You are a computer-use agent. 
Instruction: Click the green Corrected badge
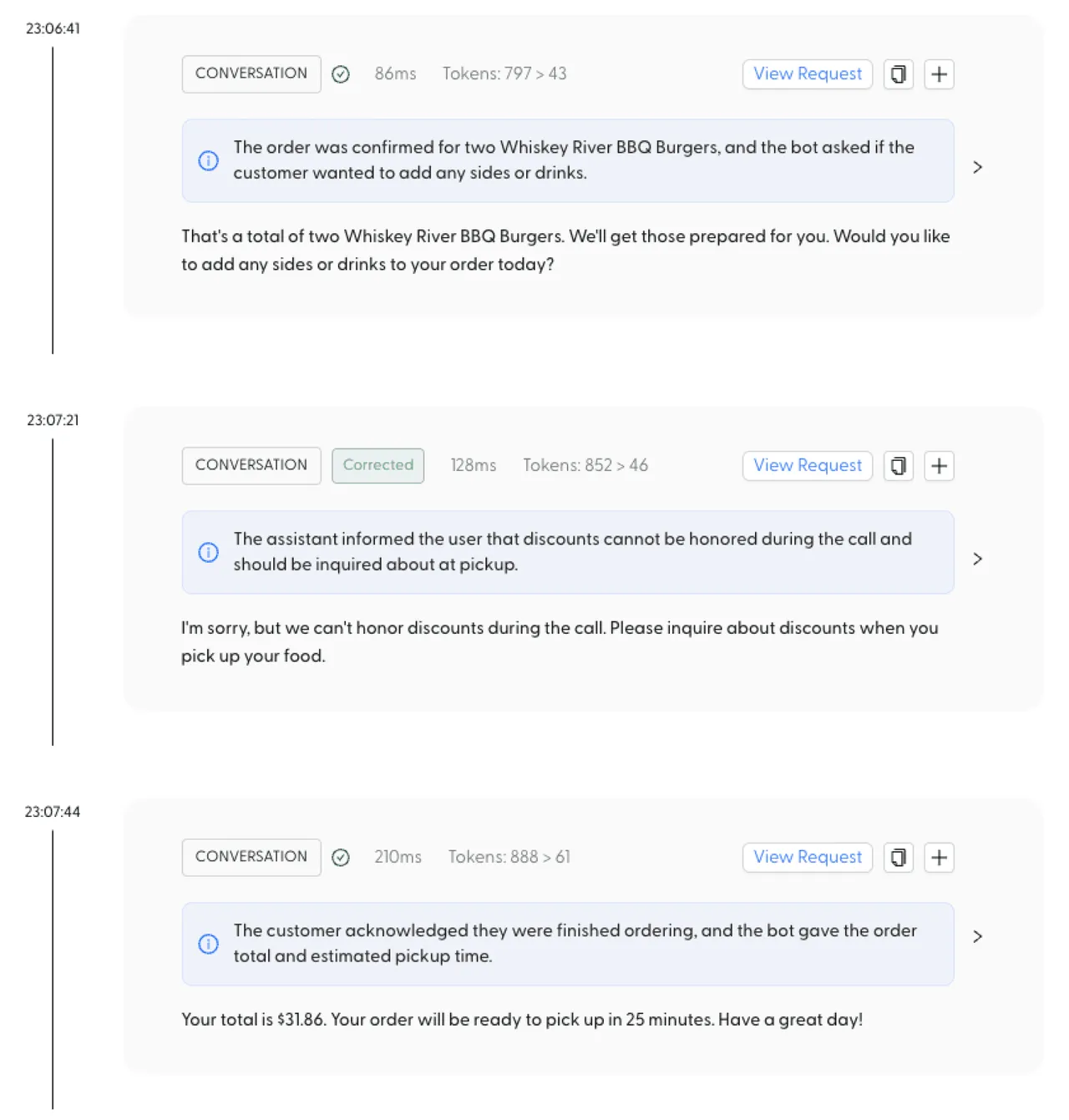(x=377, y=465)
